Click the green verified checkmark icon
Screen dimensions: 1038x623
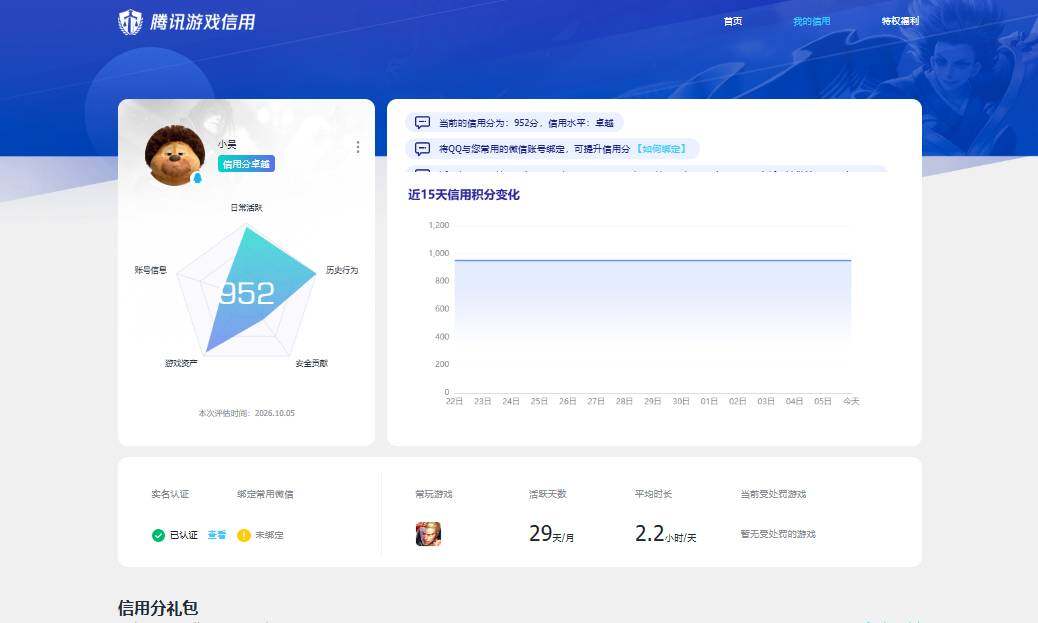(x=158, y=535)
